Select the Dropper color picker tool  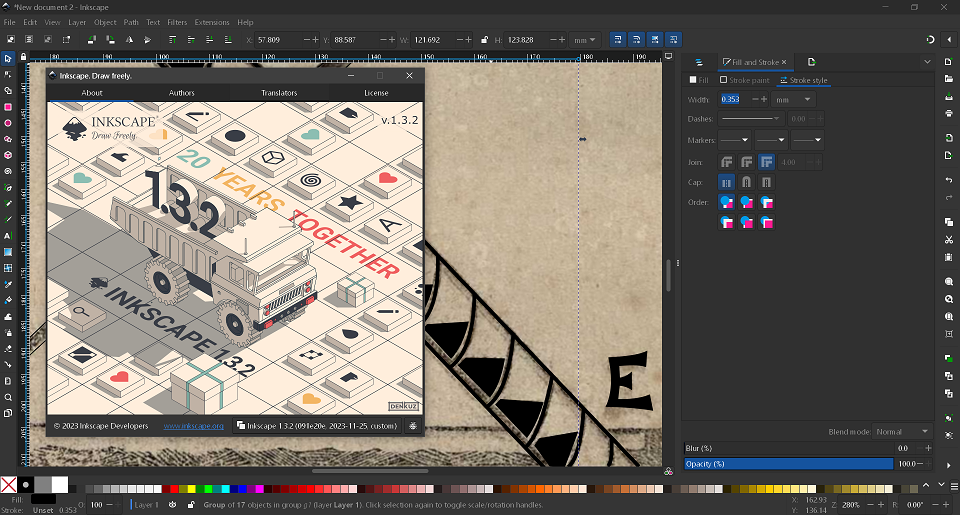pos(8,284)
